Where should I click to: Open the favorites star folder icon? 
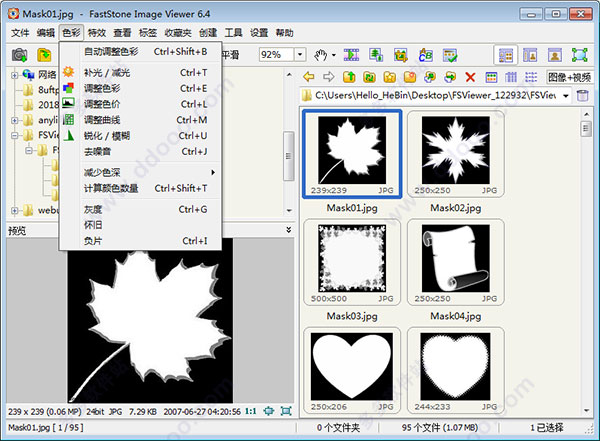(390, 77)
